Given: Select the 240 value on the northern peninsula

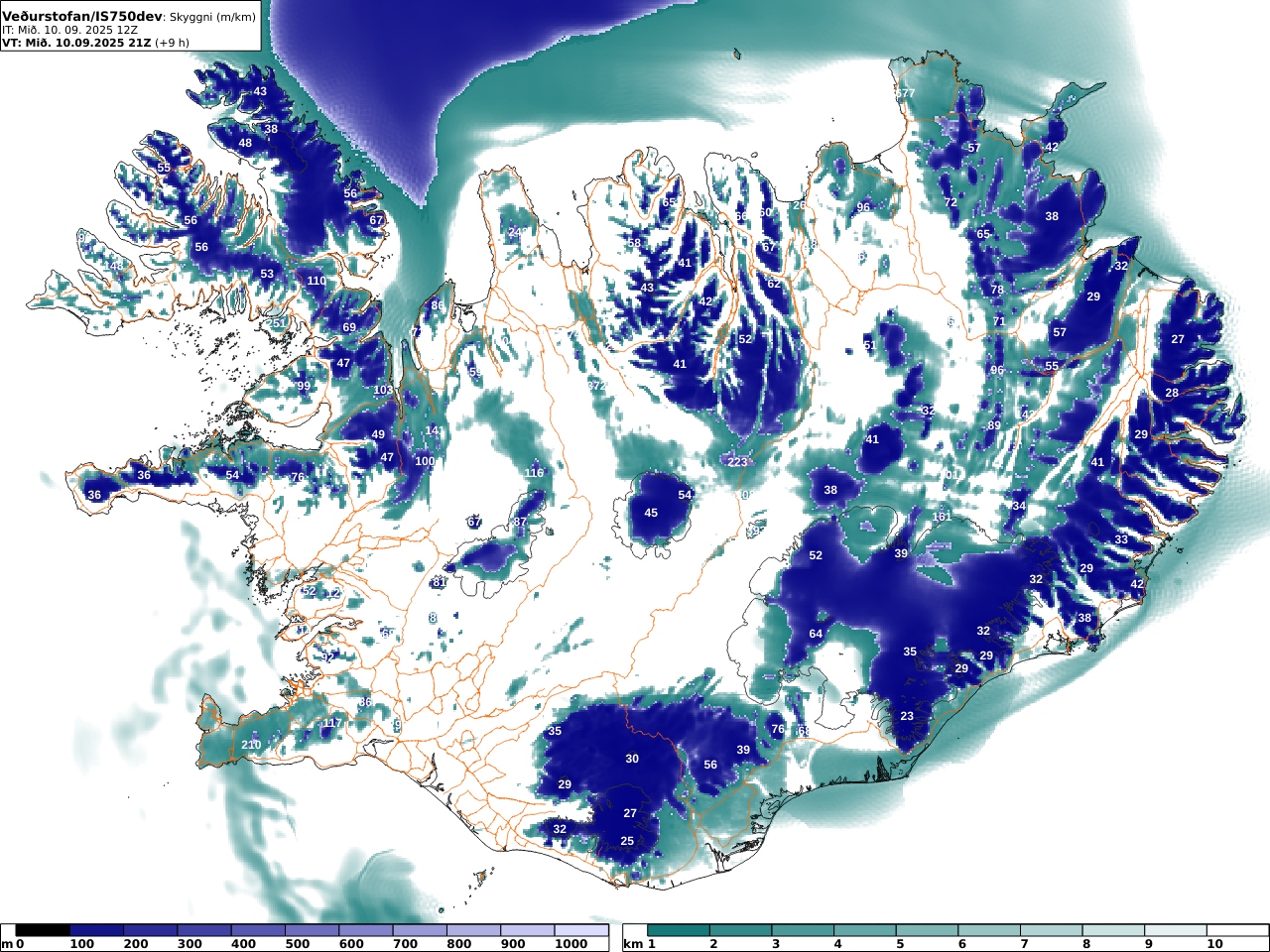Looking at the screenshot, I should point(518,232).
